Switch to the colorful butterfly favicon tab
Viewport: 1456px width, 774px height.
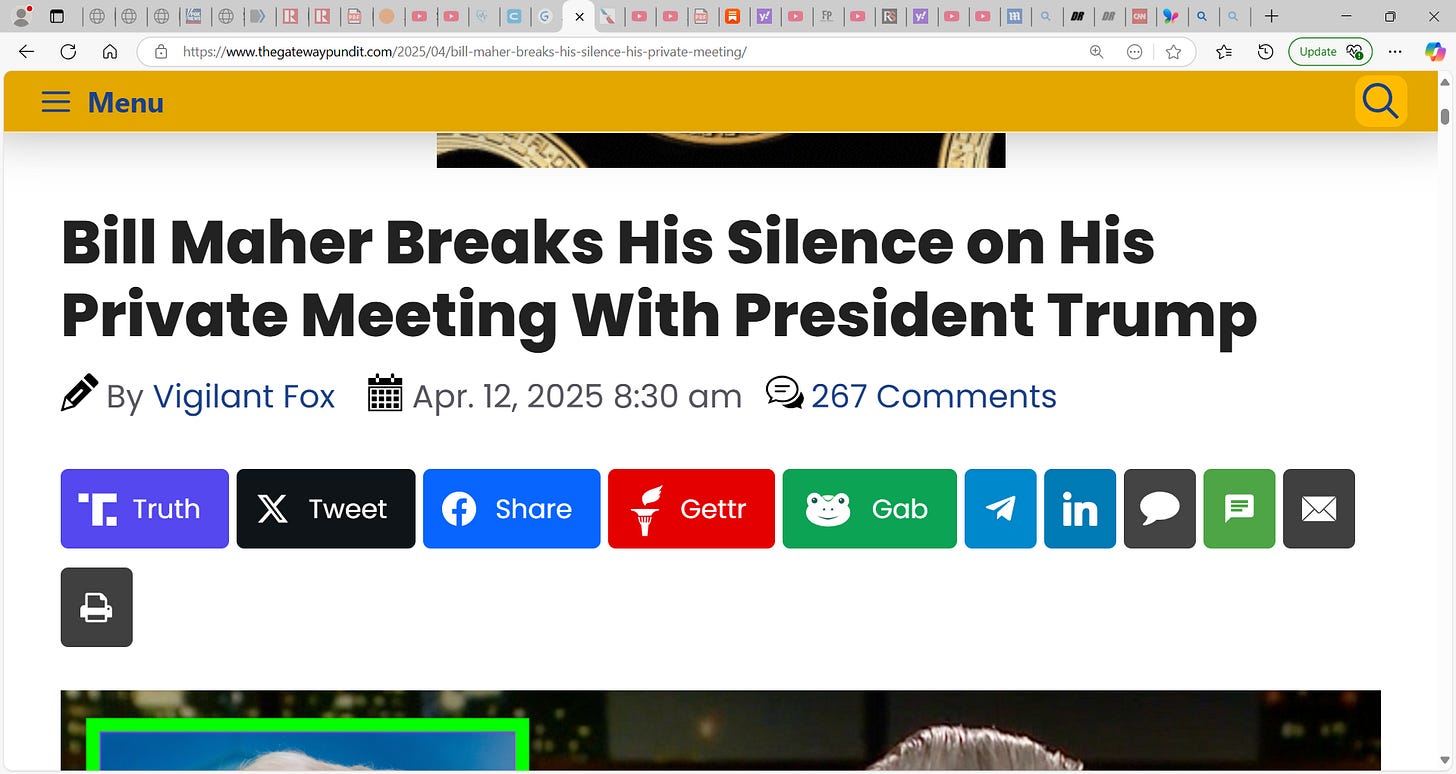tap(1170, 16)
